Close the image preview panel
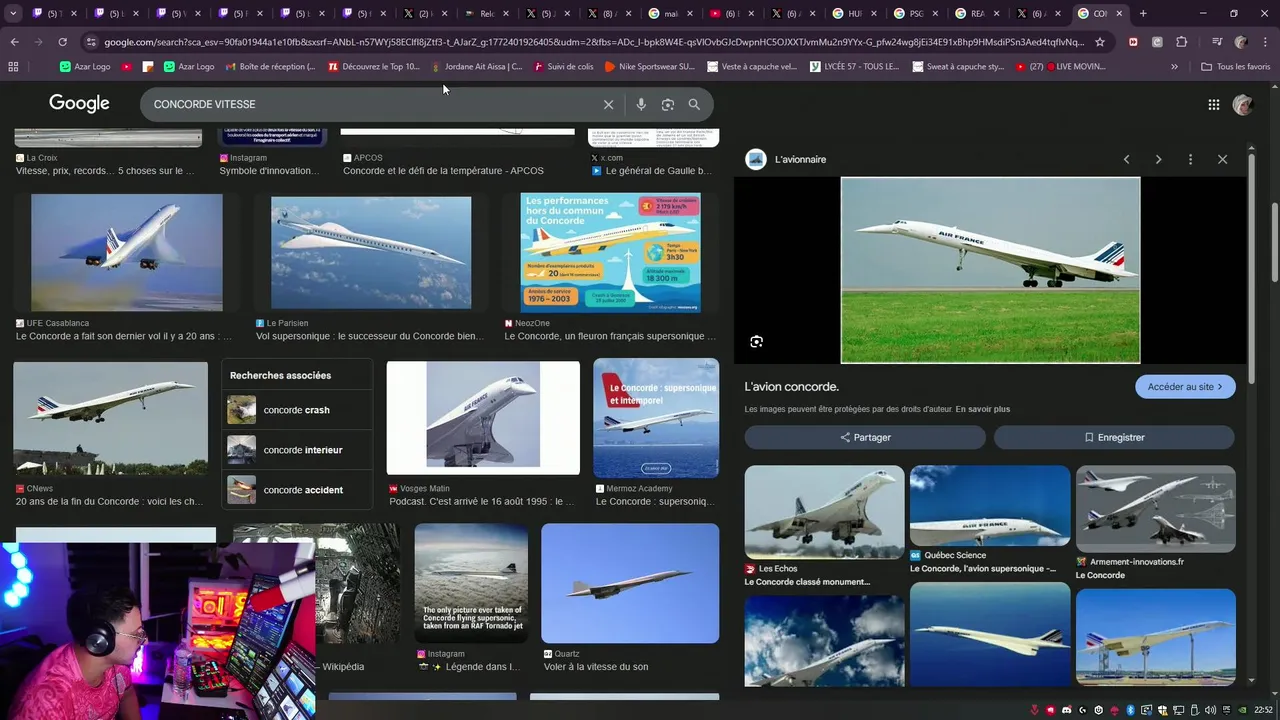1280x720 pixels. point(1222,159)
